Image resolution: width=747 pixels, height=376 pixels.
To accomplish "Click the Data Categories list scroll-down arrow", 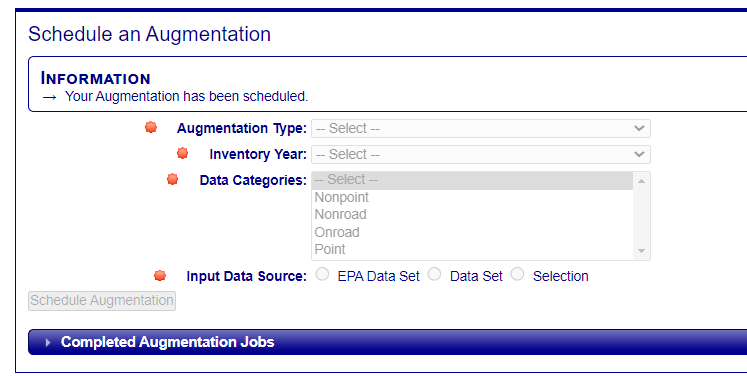I will (x=641, y=251).
